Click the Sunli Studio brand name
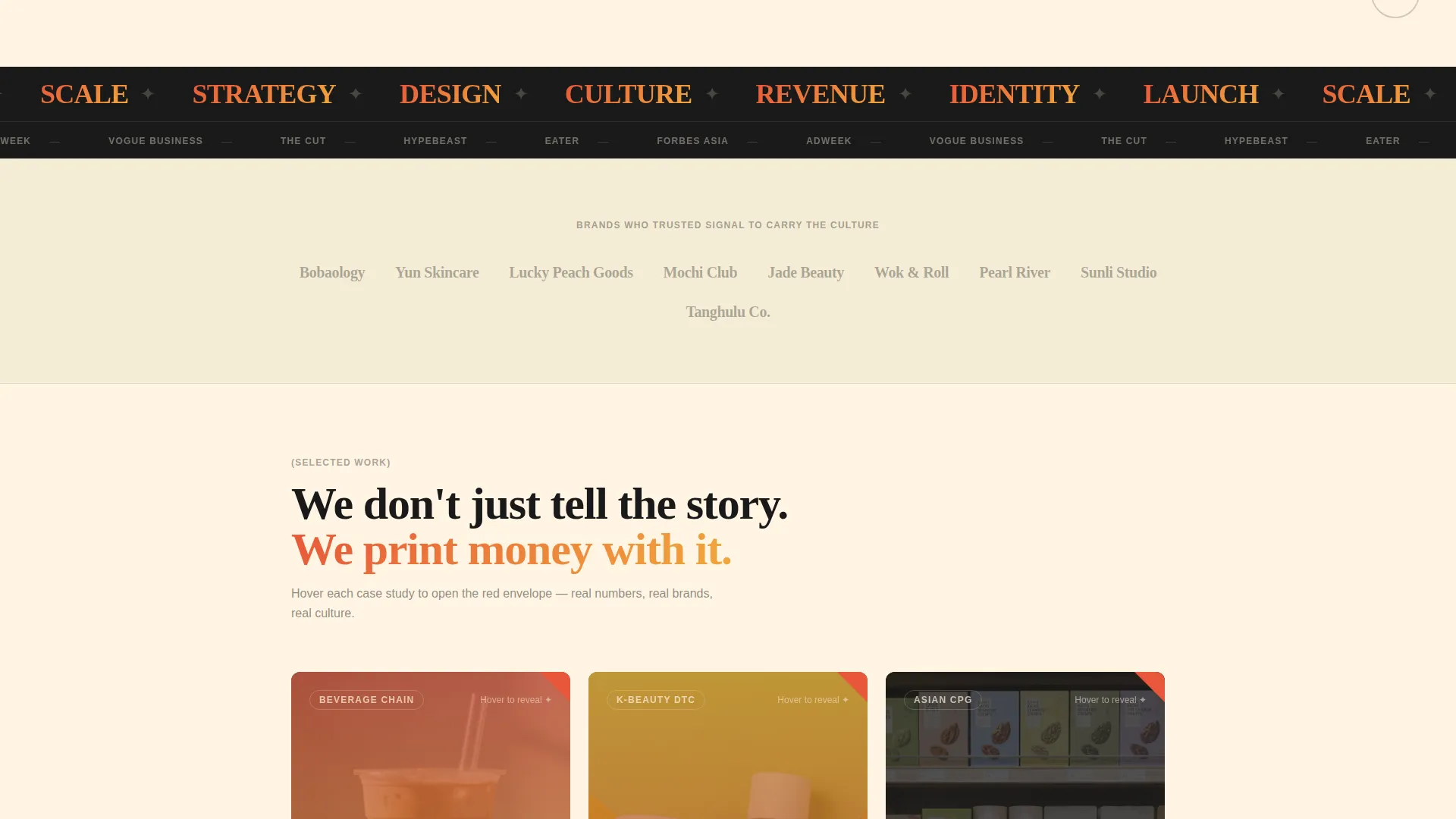 pos(1119,272)
